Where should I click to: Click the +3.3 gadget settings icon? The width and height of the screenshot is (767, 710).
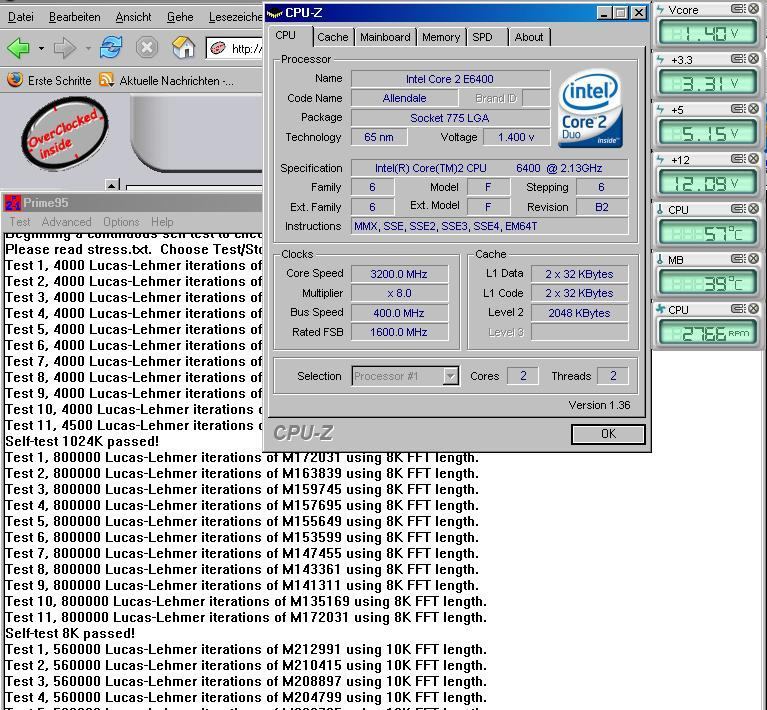click(x=738, y=59)
